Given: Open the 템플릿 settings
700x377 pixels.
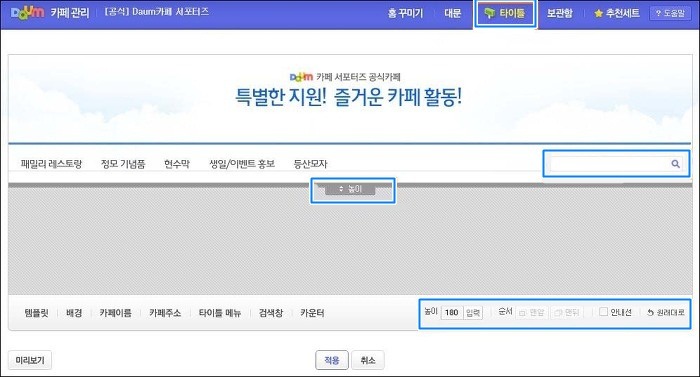Looking at the screenshot, I should [x=36, y=313].
